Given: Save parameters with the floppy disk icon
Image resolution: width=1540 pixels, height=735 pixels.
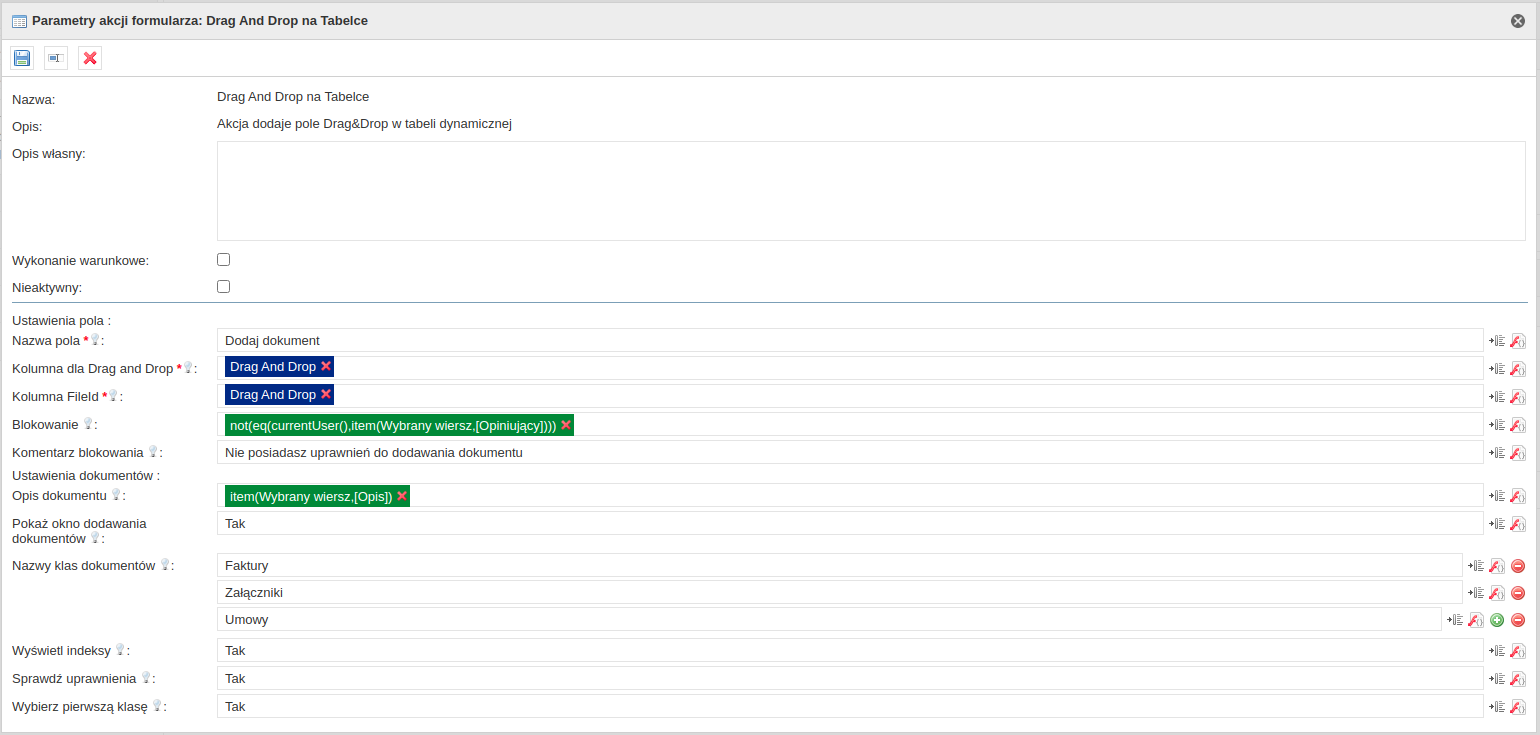Looking at the screenshot, I should [22, 58].
